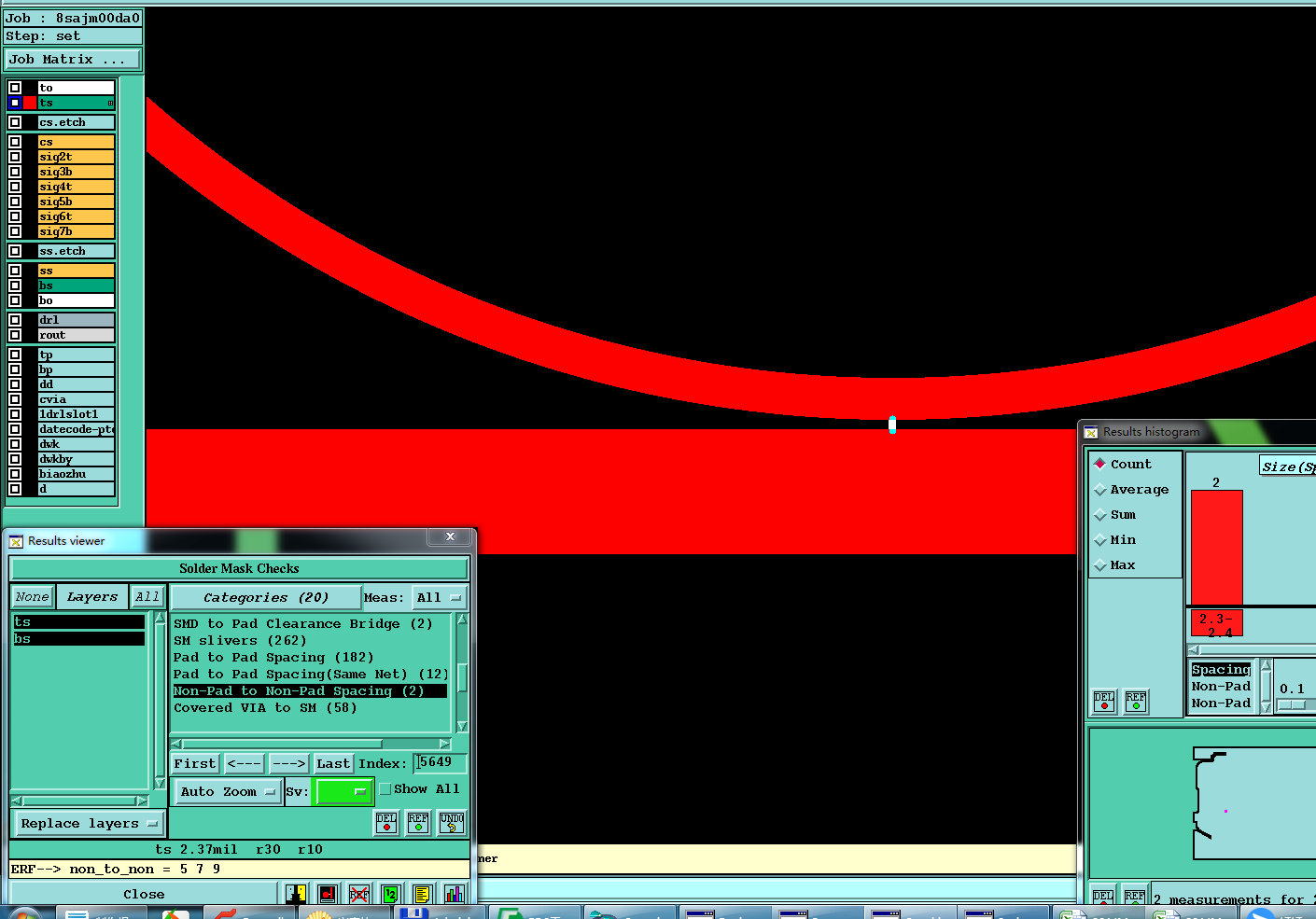Select 'Non-Pad to Non-Pad Spacing (2)' category
This screenshot has width=1316, height=919.
310,690
